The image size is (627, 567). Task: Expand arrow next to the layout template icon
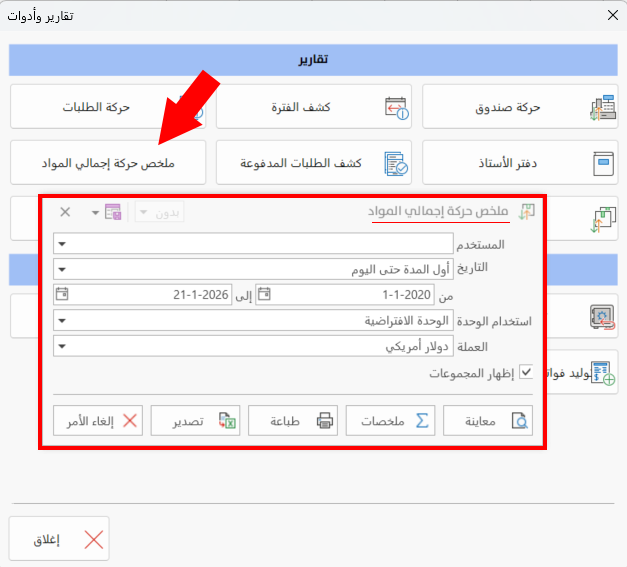95,212
